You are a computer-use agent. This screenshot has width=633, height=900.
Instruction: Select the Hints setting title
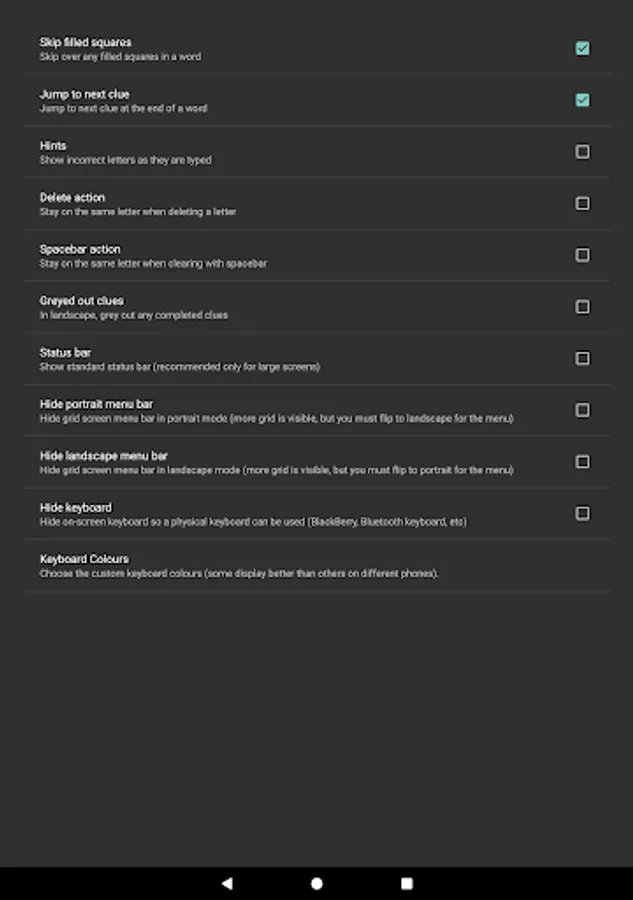tap(53, 146)
